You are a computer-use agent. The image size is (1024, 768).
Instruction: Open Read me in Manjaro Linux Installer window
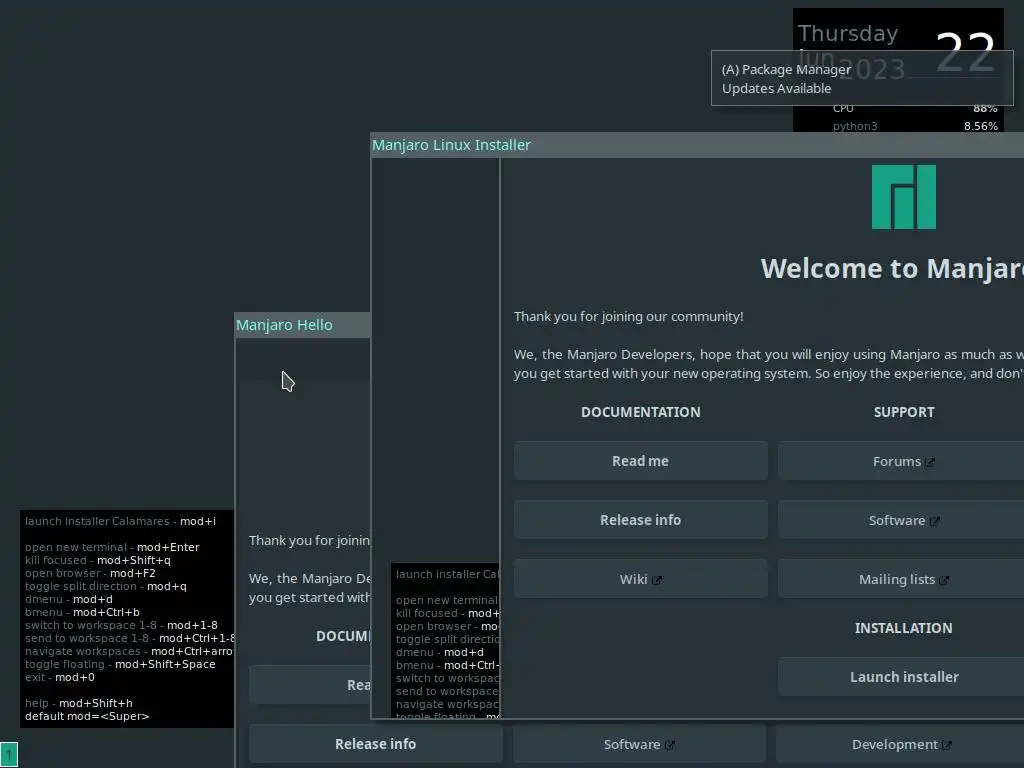[640, 460]
